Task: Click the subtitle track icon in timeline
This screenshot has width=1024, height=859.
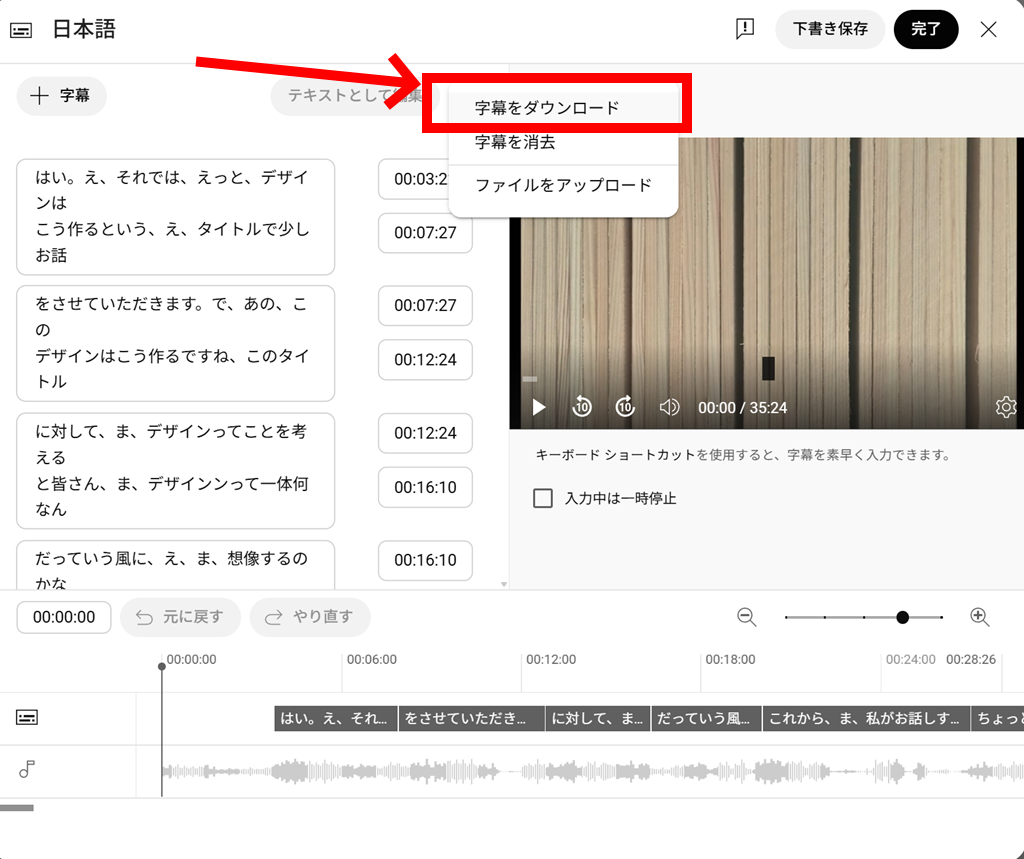Action: (27, 717)
